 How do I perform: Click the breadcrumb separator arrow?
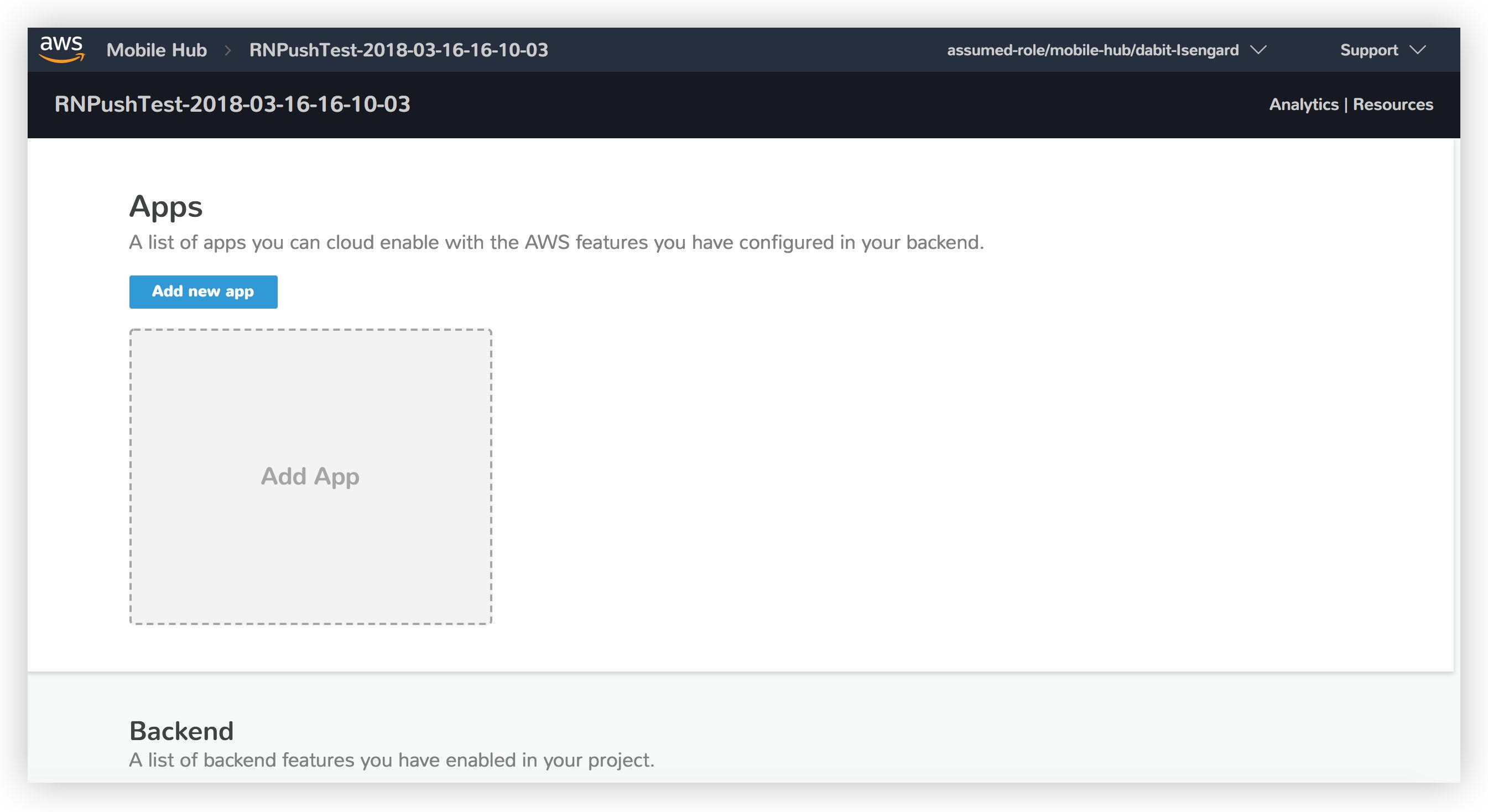[227, 50]
